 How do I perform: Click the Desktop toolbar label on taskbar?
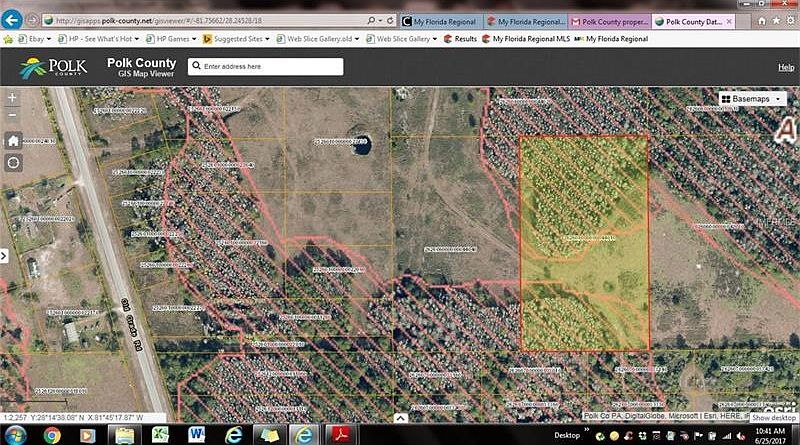point(567,435)
